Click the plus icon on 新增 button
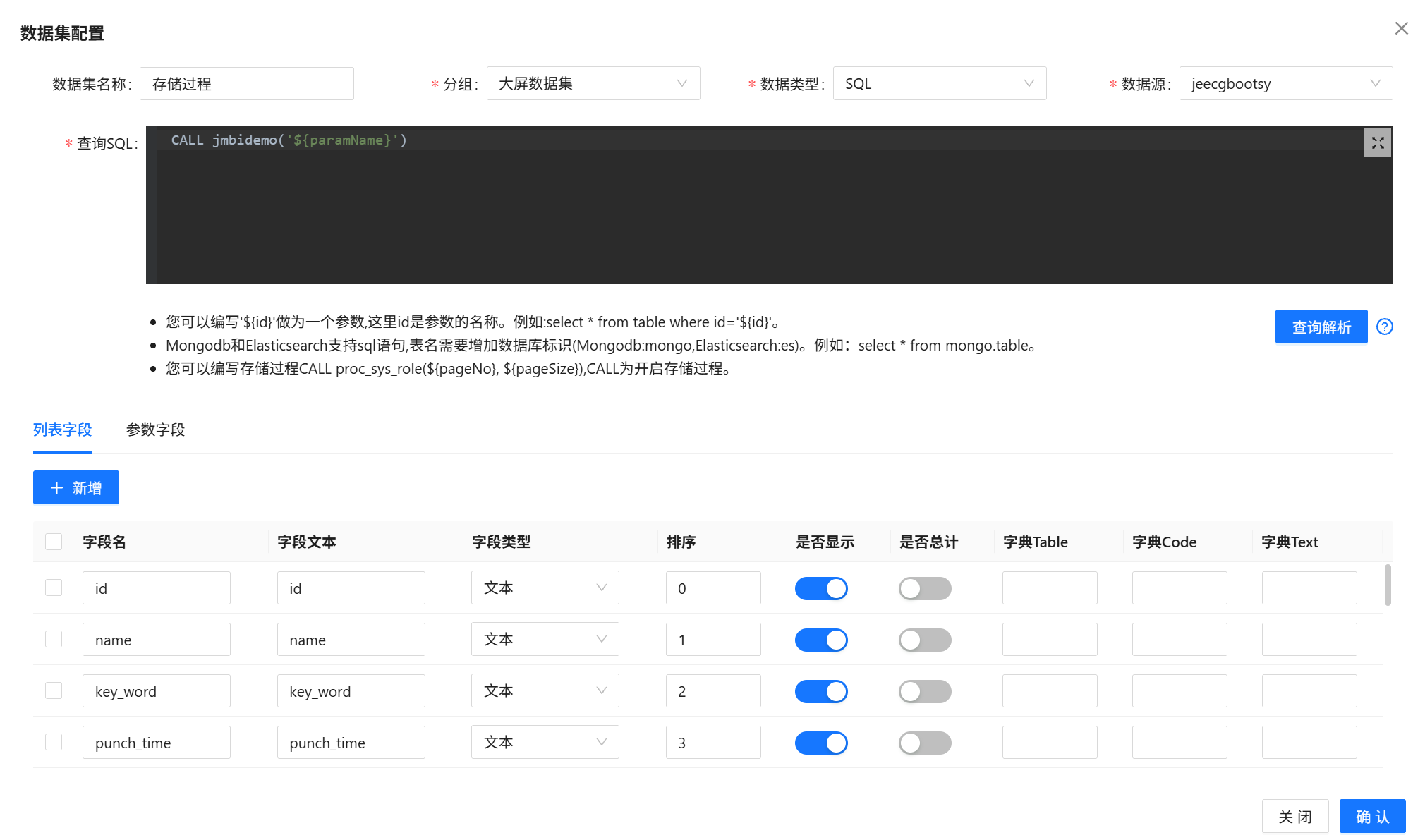Screen dimensions: 1425x840 (57, 488)
